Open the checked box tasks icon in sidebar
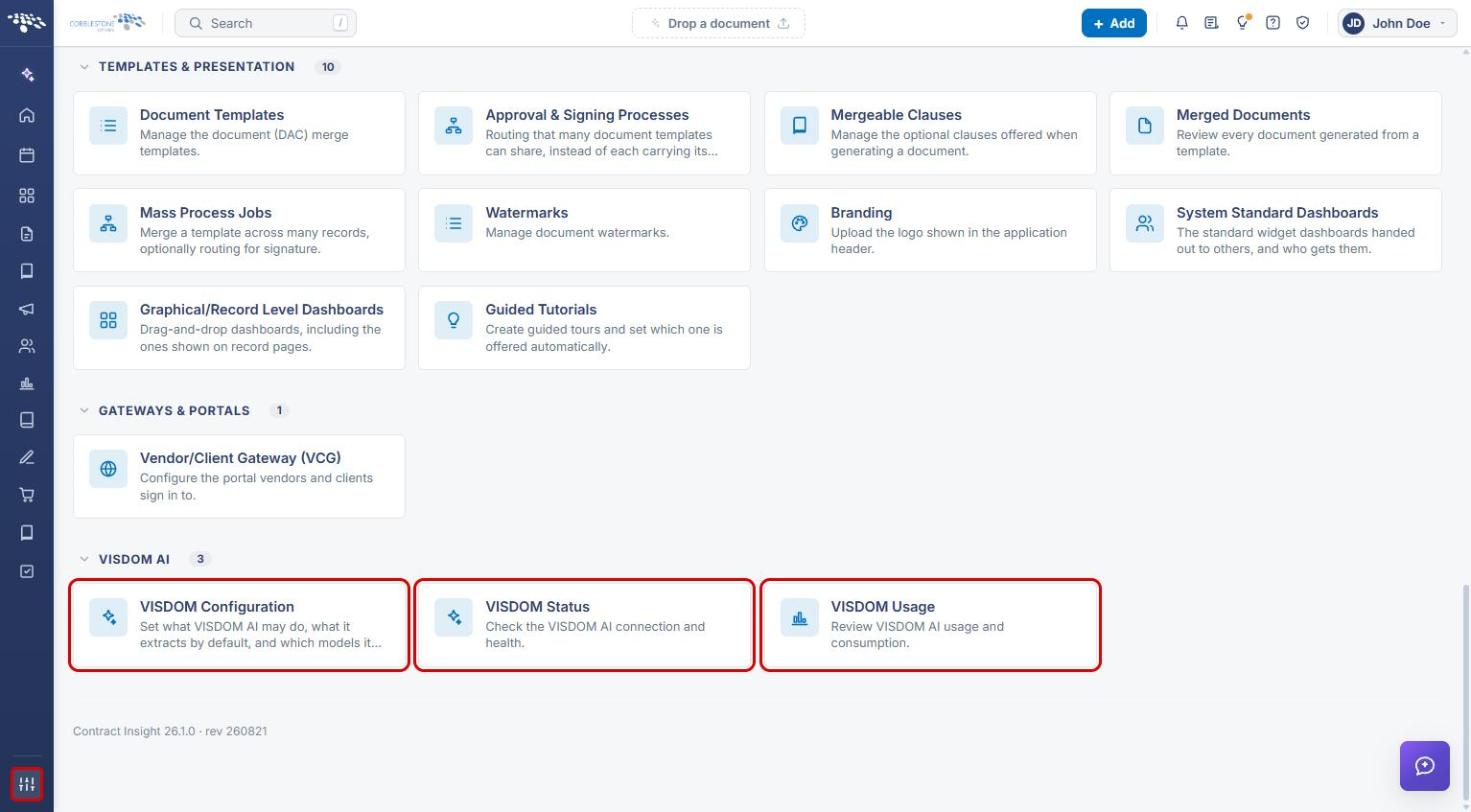Viewport: 1471px width, 812px height. pos(27,571)
